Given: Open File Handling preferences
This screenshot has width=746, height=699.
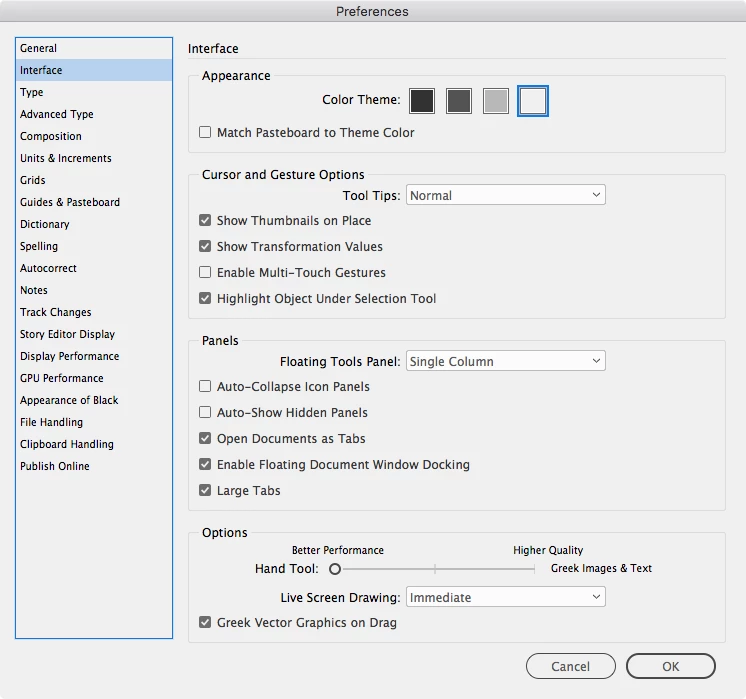Looking at the screenshot, I should (94, 422).
